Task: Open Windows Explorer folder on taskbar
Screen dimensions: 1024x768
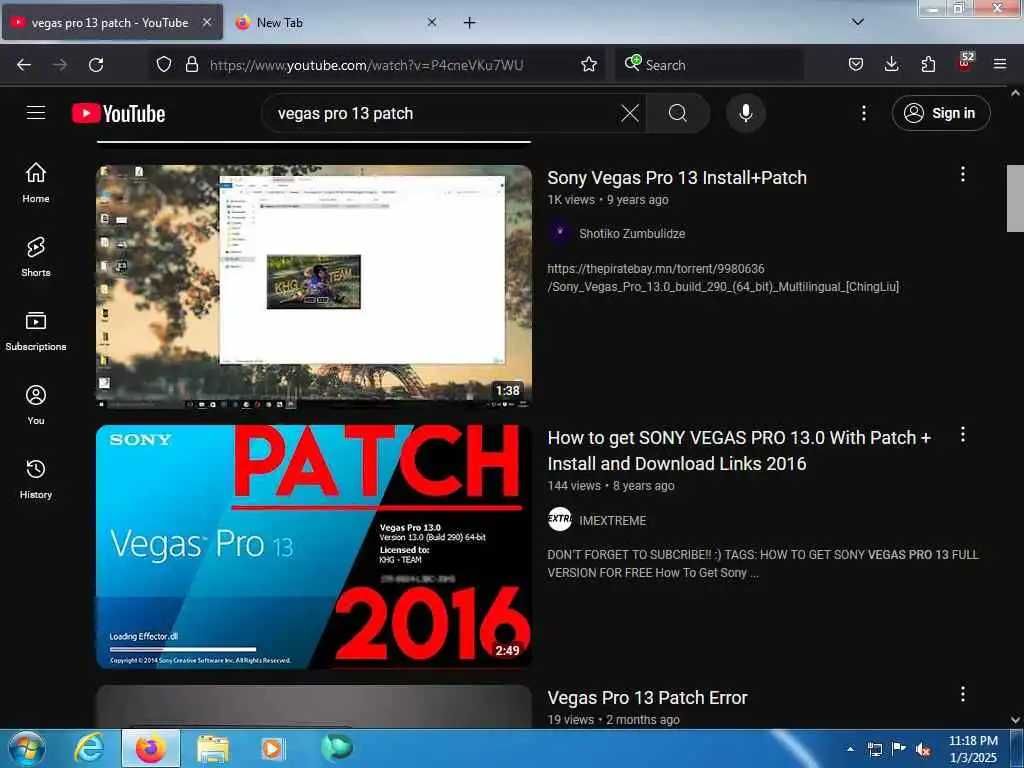Action: 213,748
